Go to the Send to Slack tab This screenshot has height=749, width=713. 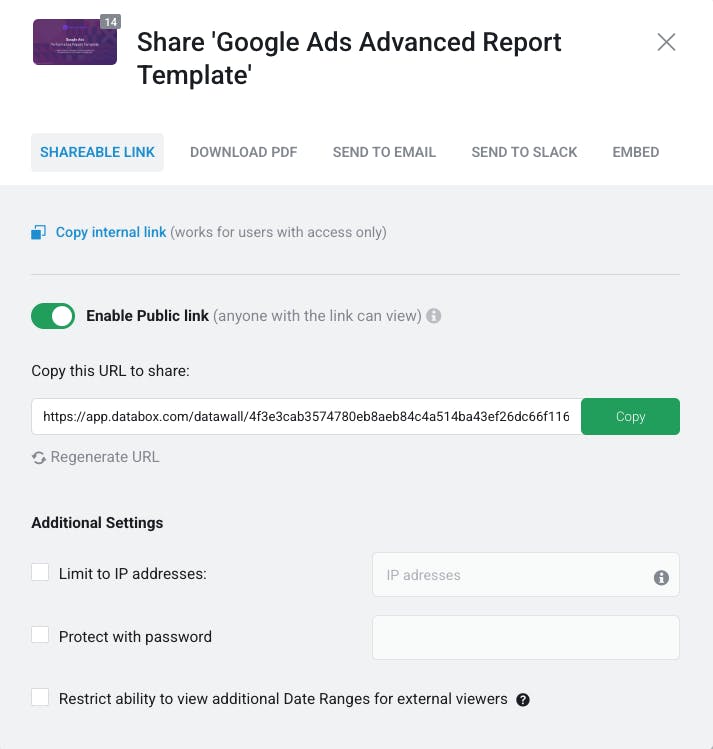524,152
